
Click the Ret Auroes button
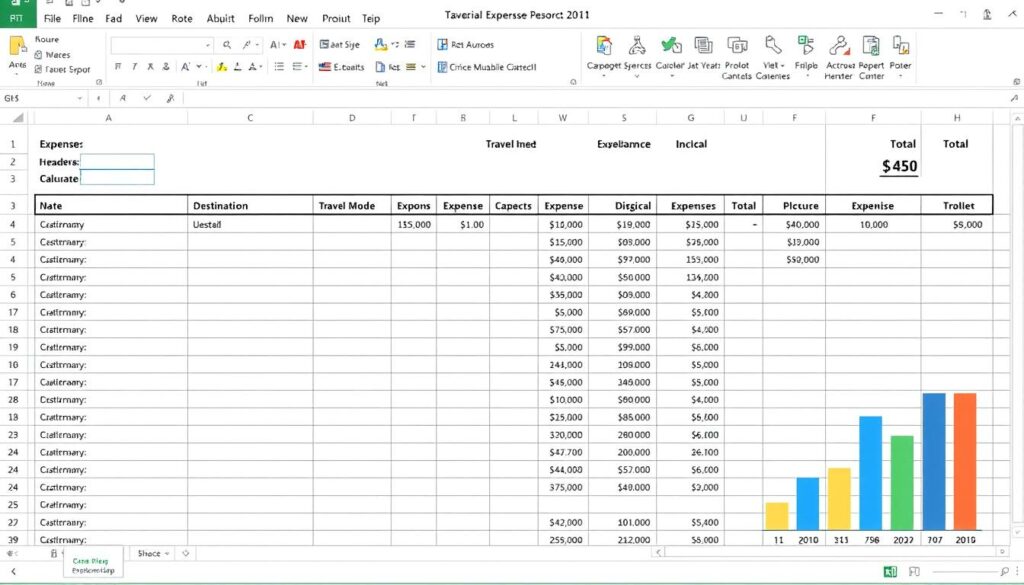tap(466, 44)
